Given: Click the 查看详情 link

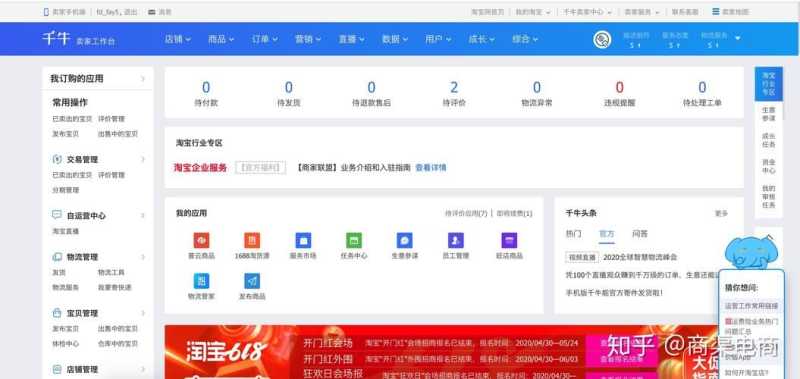Looking at the screenshot, I should point(431,167).
